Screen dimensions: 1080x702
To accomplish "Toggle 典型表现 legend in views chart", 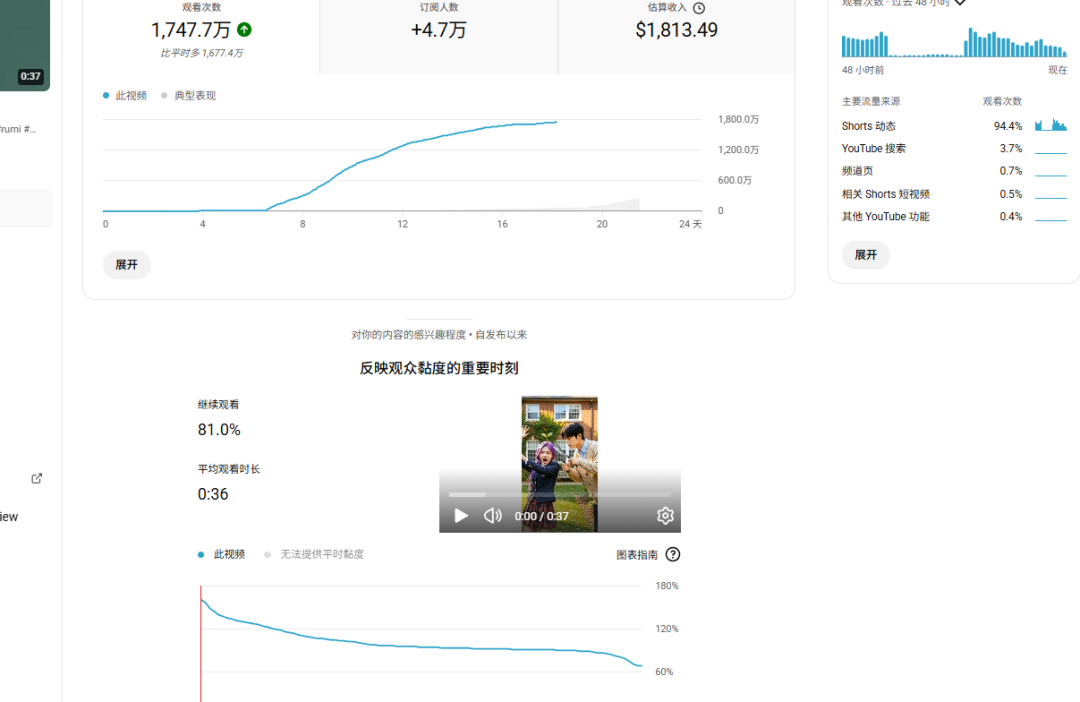I will pyautogui.click(x=188, y=96).
